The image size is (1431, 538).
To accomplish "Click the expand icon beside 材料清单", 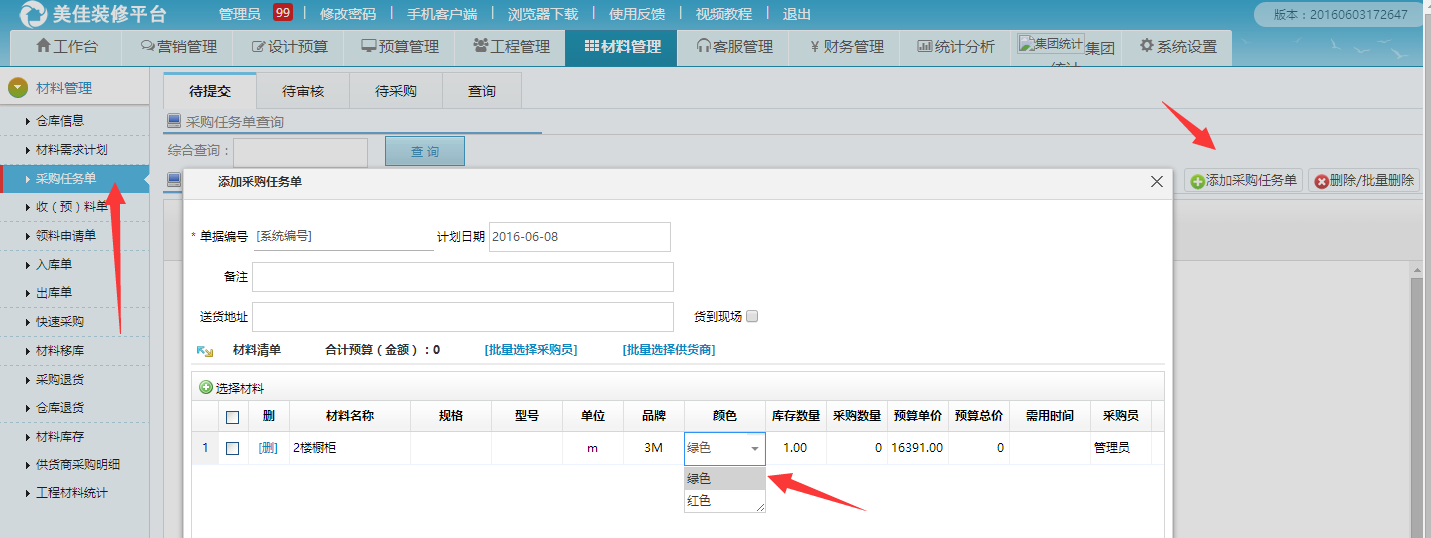I will pos(205,351).
